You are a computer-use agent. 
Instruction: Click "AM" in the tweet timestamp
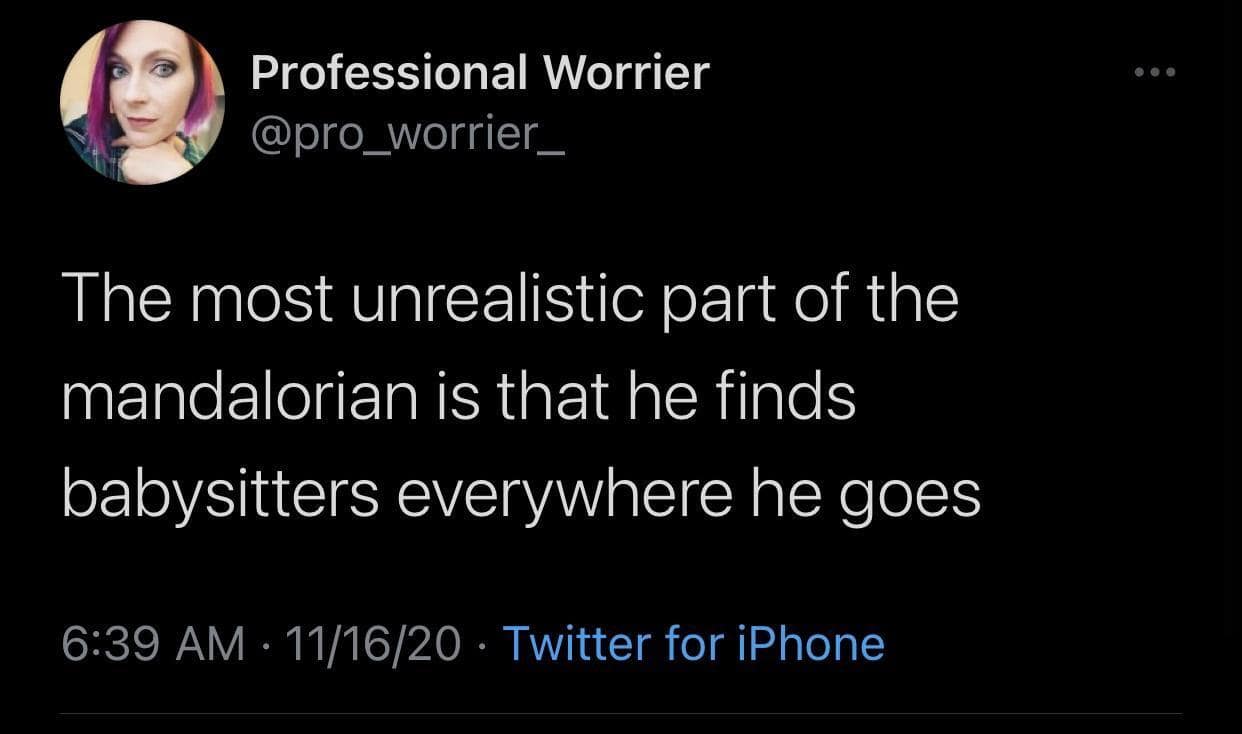click(211, 643)
